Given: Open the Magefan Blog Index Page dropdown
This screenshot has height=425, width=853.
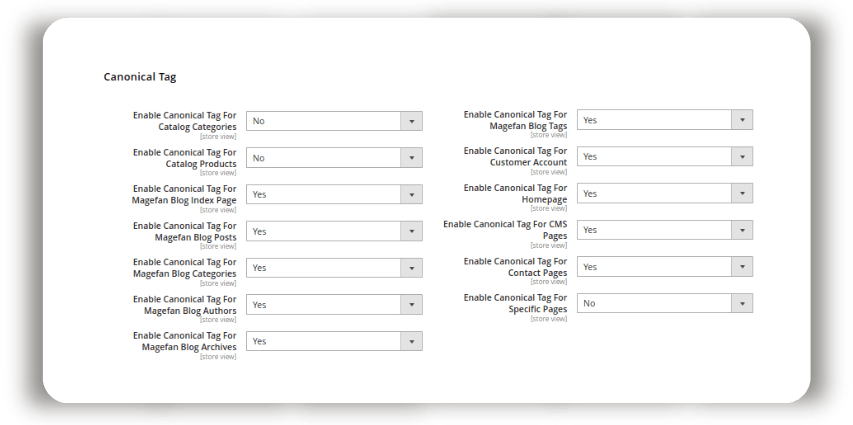Looking at the screenshot, I should pyautogui.click(x=334, y=194).
